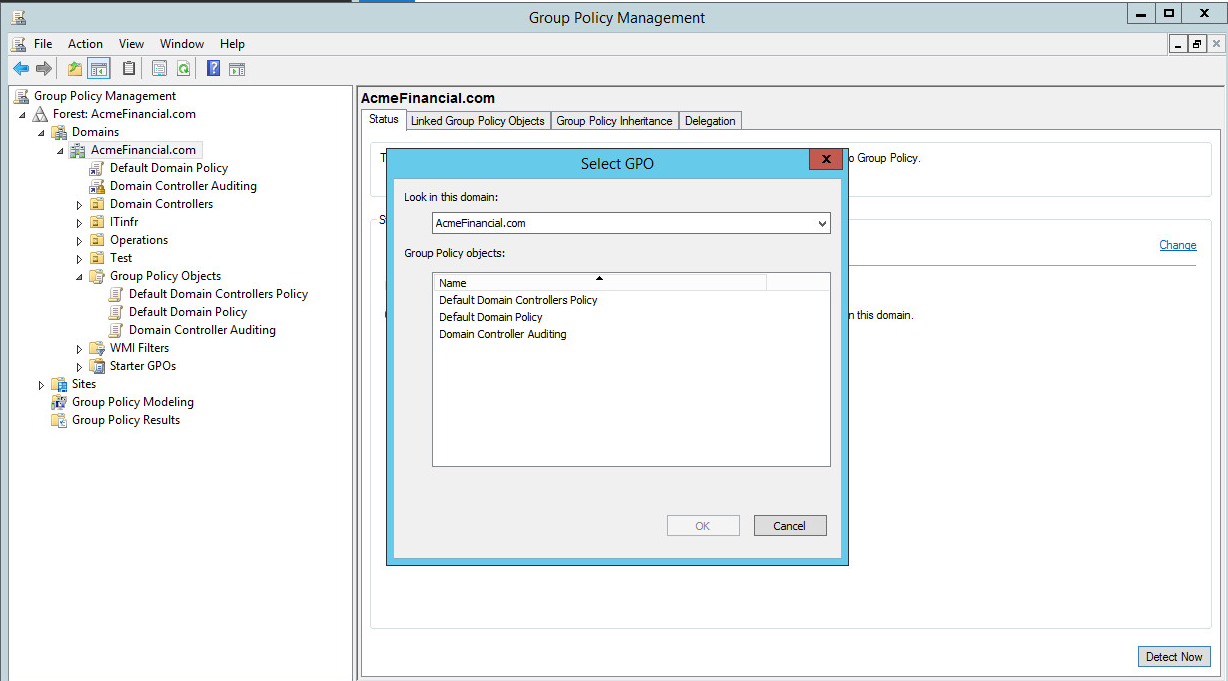The image size is (1228, 681).
Task: Expand the Domain Controllers OU node
Action: (x=80, y=205)
